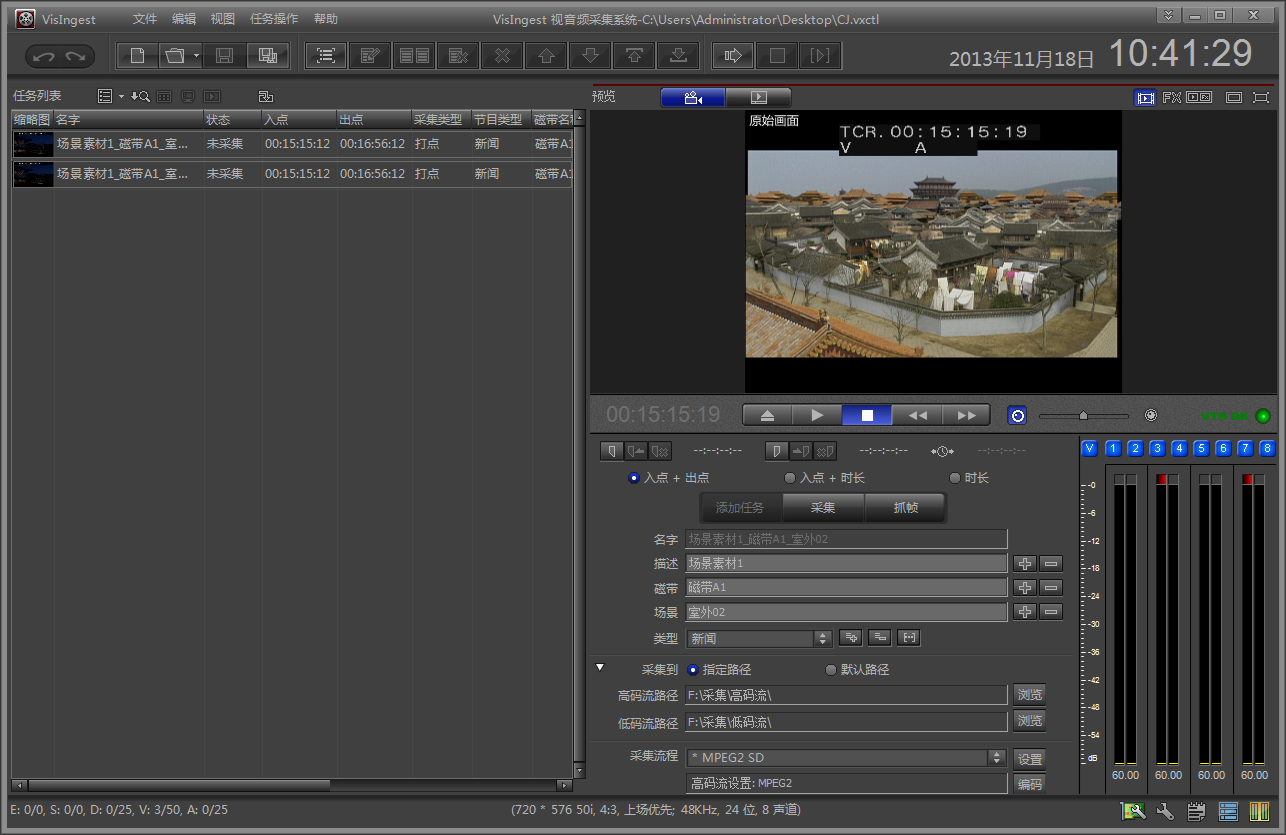Click the Save All icon in toolbar
Image resolution: width=1286 pixels, height=835 pixels.
[x=267, y=56]
